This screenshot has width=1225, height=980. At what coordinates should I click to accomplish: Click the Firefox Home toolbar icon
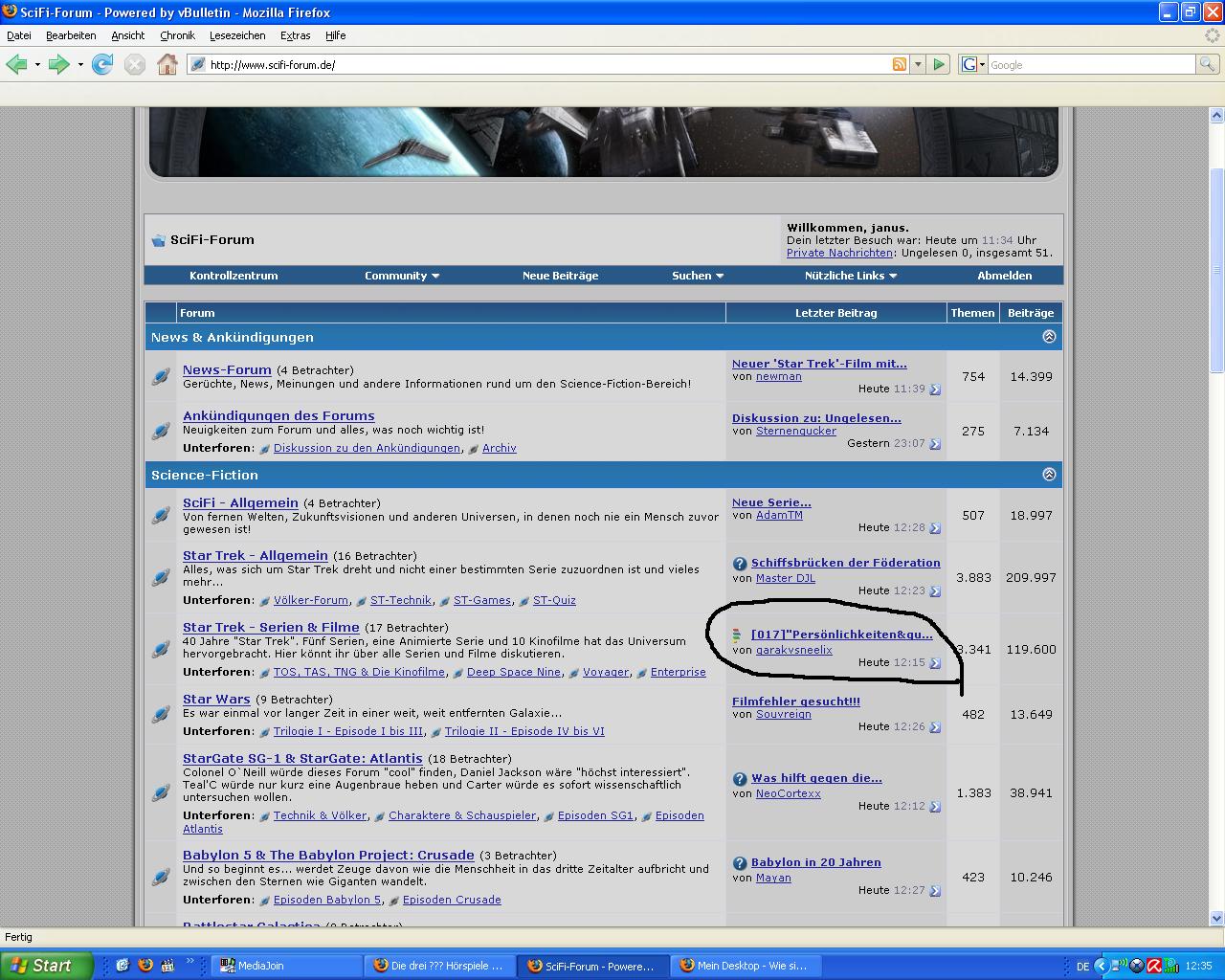[167, 64]
